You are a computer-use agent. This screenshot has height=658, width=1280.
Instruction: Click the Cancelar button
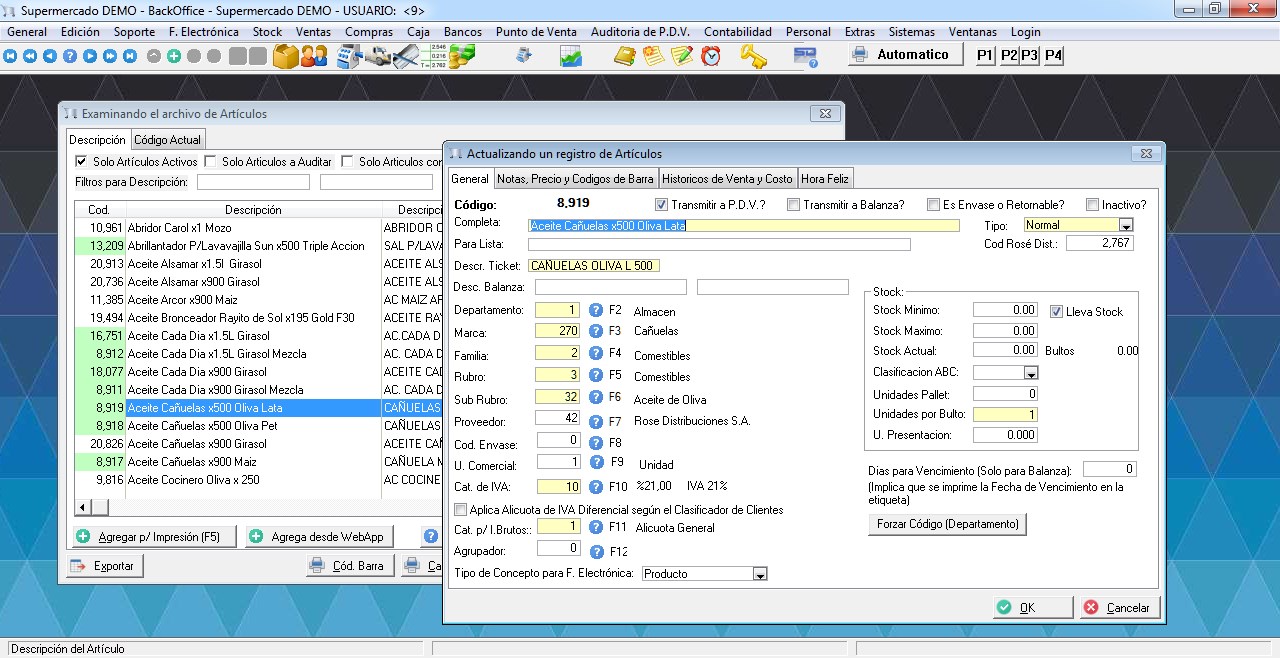coord(1118,608)
